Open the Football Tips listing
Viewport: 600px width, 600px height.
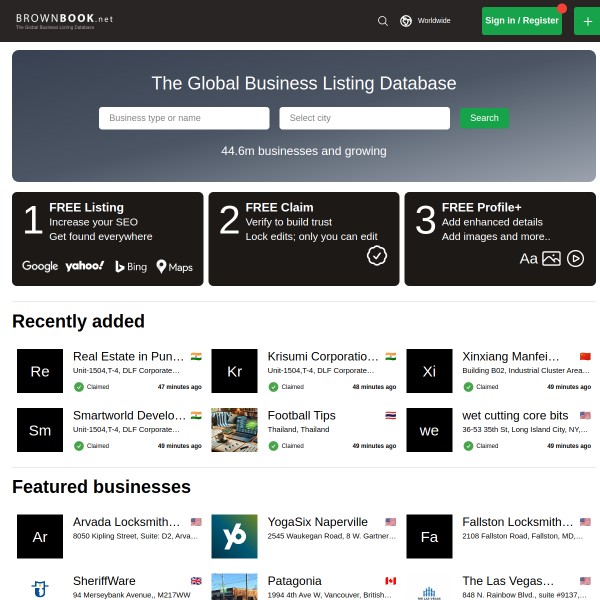(302, 415)
